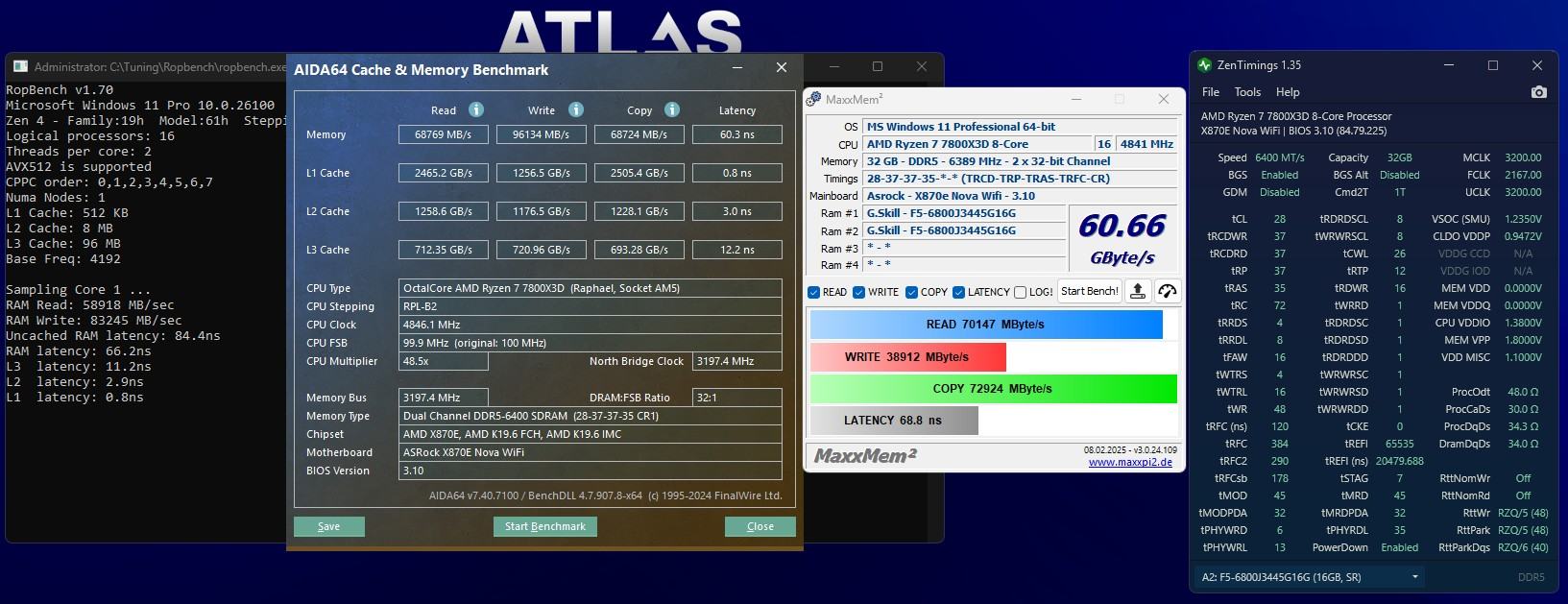The height and width of the screenshot is (604, 1568).
Task: Click the L2 Cache Write 1176.5 GB/s field
Action: tap(542, 211)
